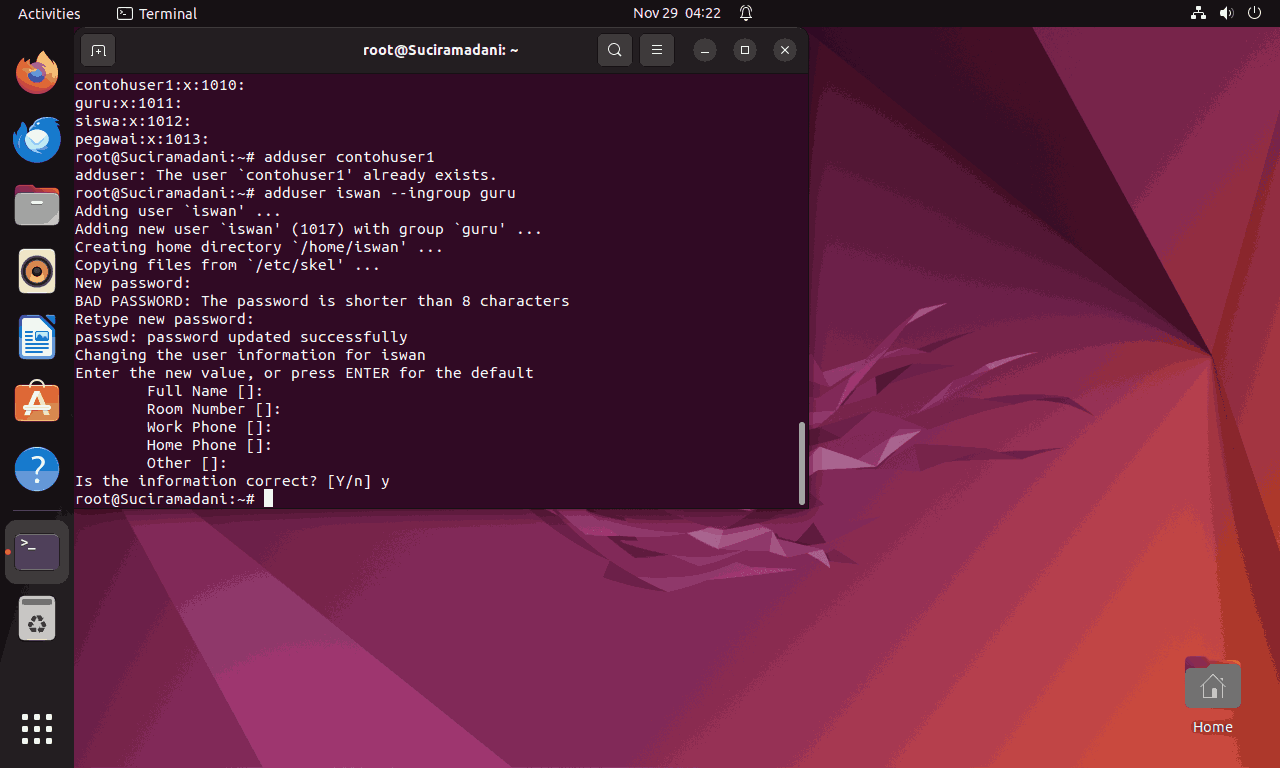The image size is (1280, 768).
Task: Open Ubuntu Software store
Action: pos(37,403)
